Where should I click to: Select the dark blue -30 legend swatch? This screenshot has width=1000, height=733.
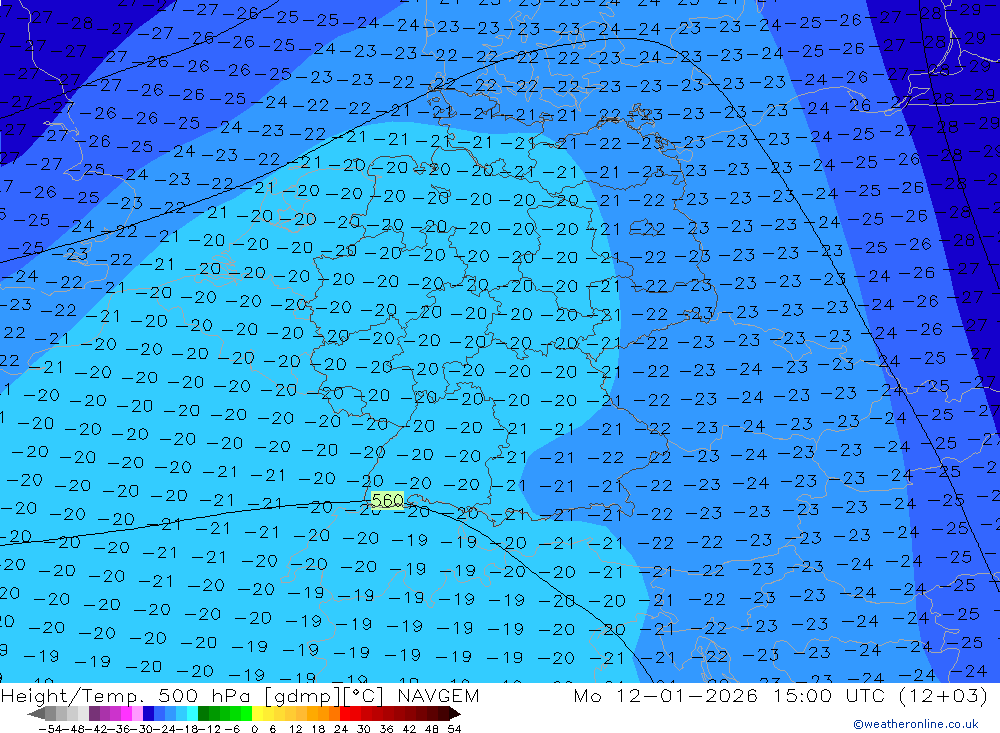149,713
